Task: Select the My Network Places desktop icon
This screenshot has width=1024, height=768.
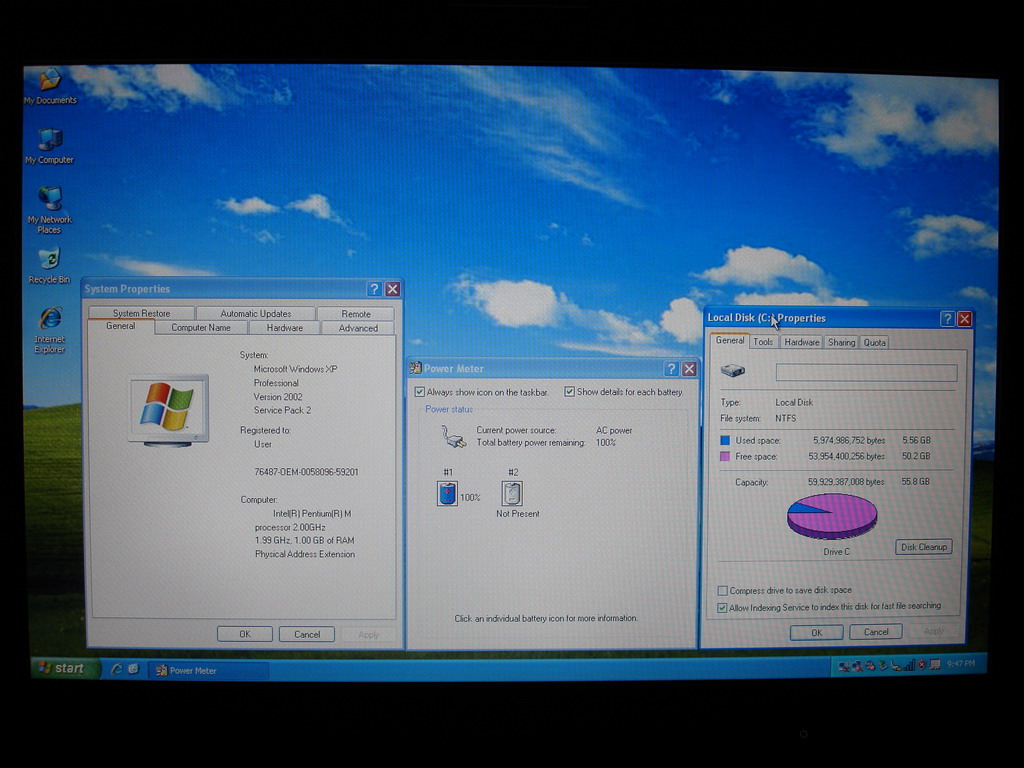Action: click(50, 210)
